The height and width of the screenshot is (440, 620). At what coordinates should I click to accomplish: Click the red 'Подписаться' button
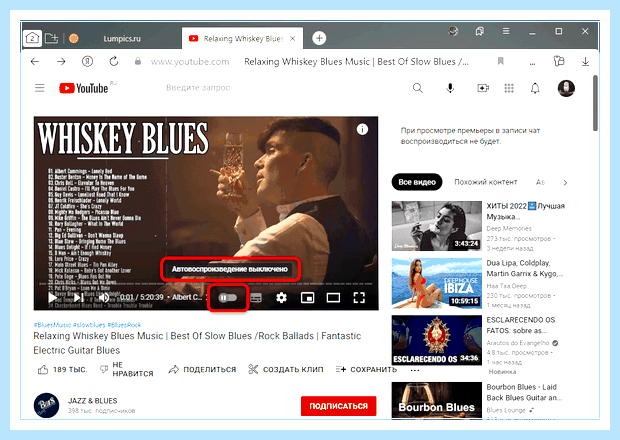coord(338,406)
